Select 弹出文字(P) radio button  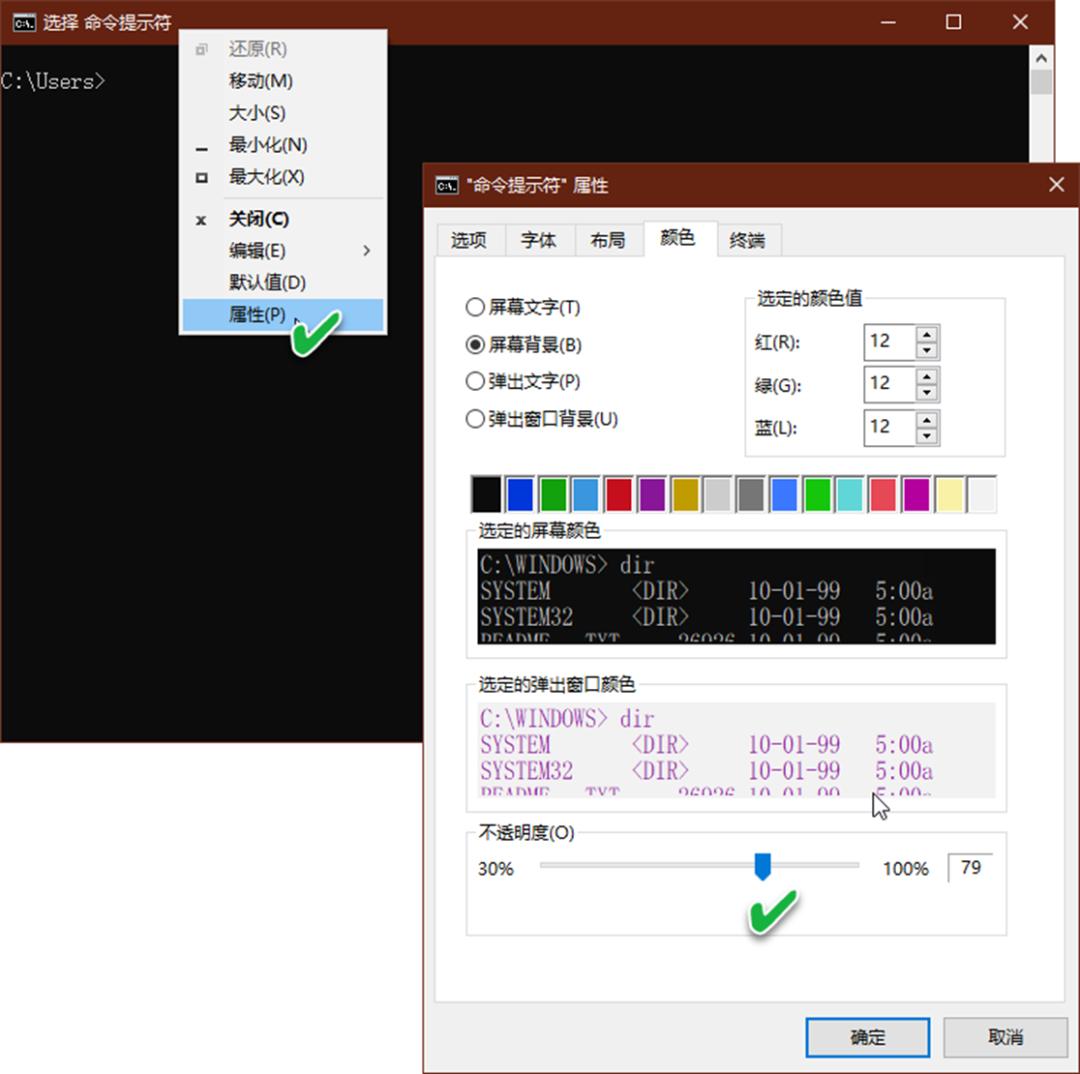tap(475, 381)
